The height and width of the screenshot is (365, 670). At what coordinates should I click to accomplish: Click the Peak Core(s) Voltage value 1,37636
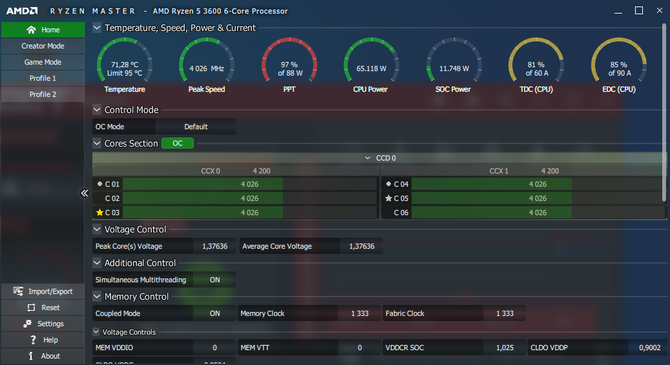tap(215, 246)
